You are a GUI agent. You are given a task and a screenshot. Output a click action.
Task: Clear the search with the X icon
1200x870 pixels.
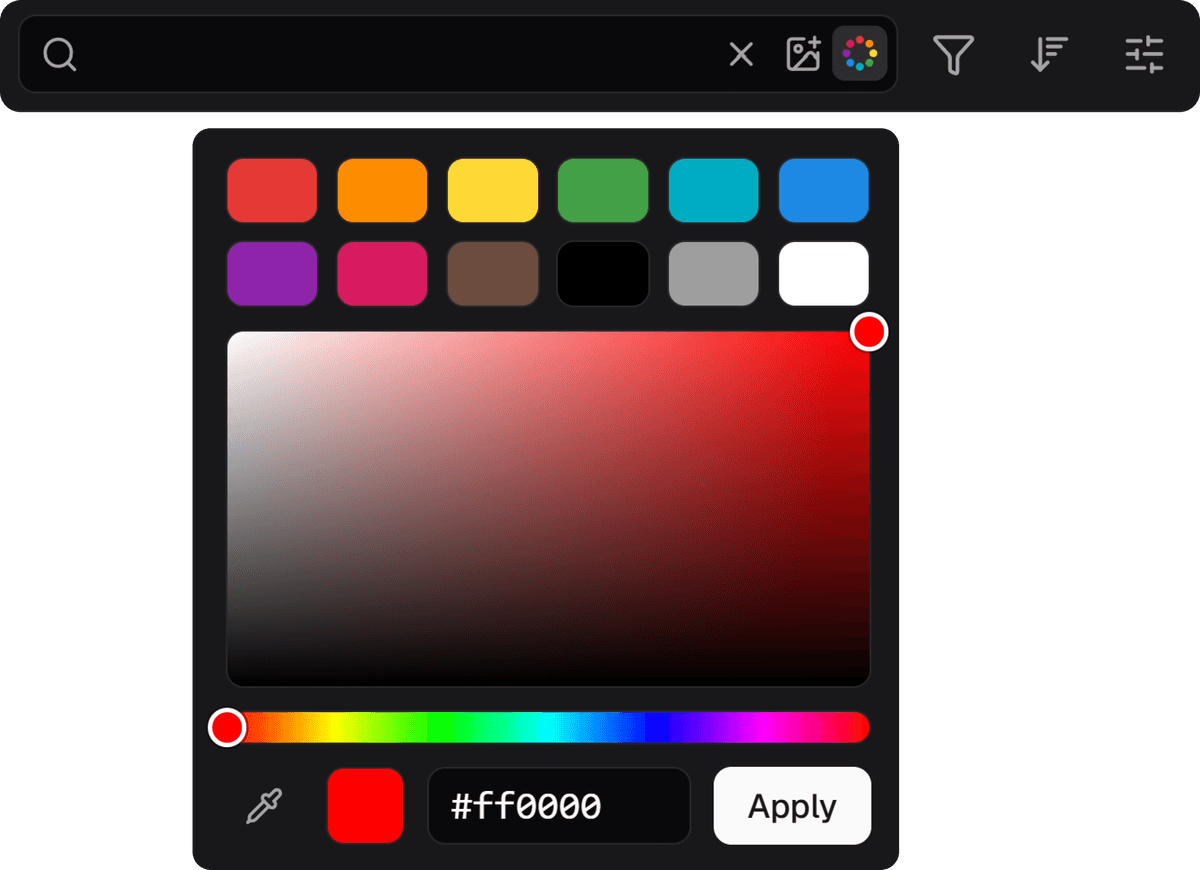point(741,54)
